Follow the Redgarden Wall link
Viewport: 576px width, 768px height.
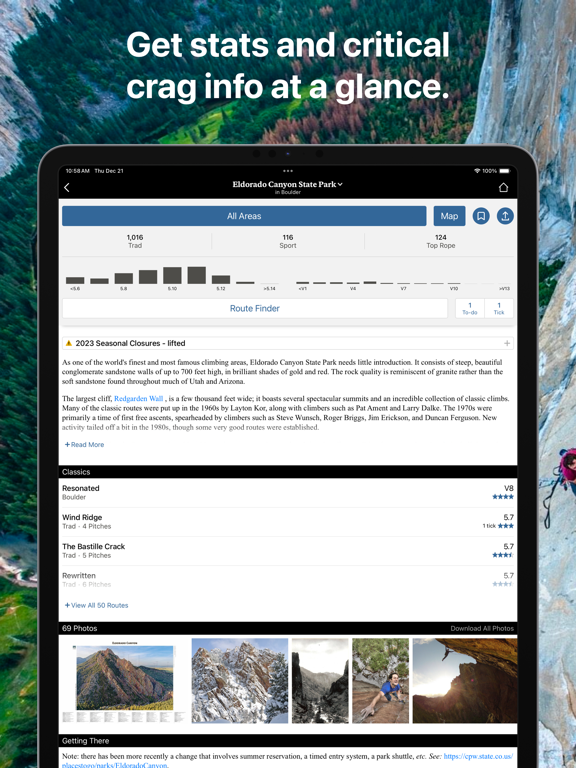coord(139,399)
